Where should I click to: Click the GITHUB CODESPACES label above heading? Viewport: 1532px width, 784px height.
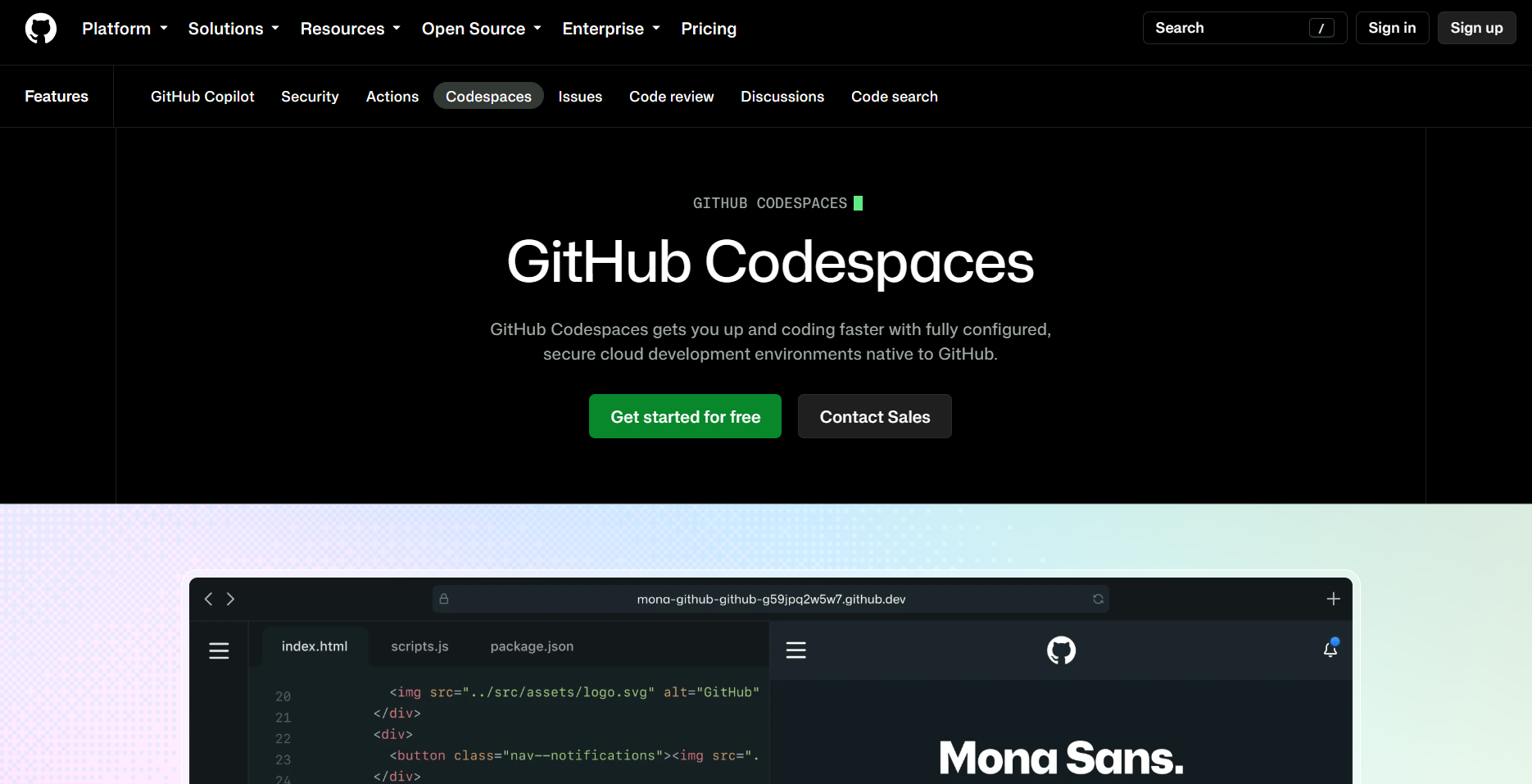pyautogui.click(x=770, y=203)
